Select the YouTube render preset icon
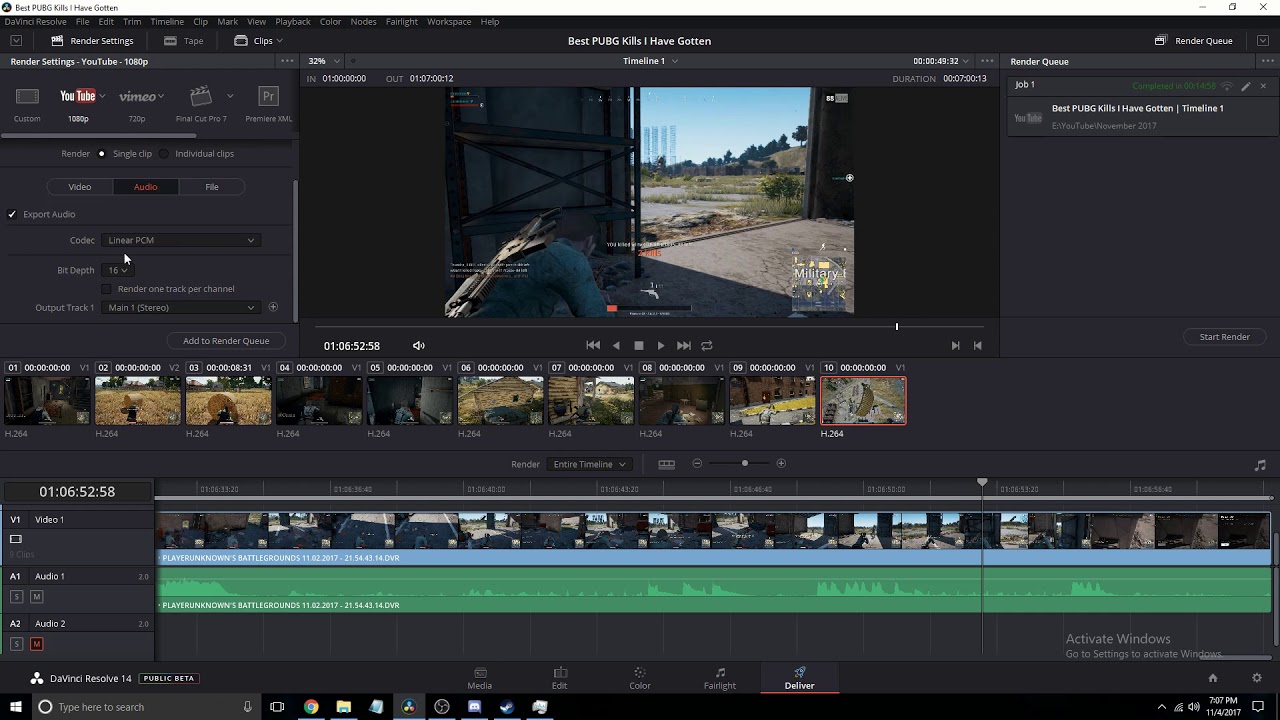This screenshot has width=1280, height=720. 77,97
